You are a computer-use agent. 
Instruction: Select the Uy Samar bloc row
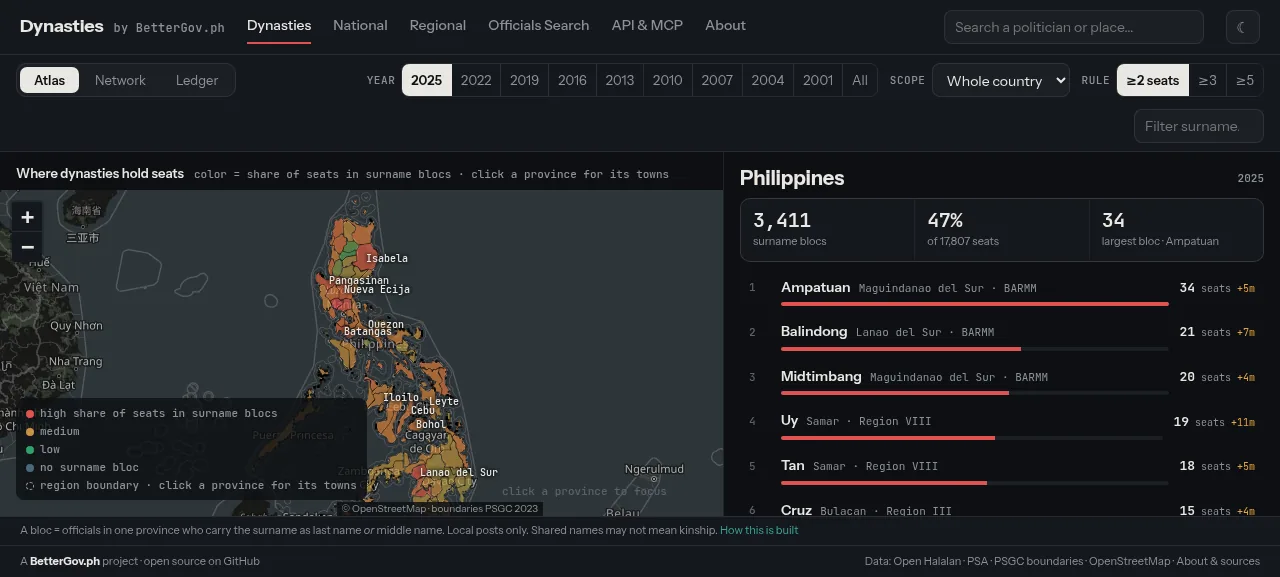click(1002, 428)
